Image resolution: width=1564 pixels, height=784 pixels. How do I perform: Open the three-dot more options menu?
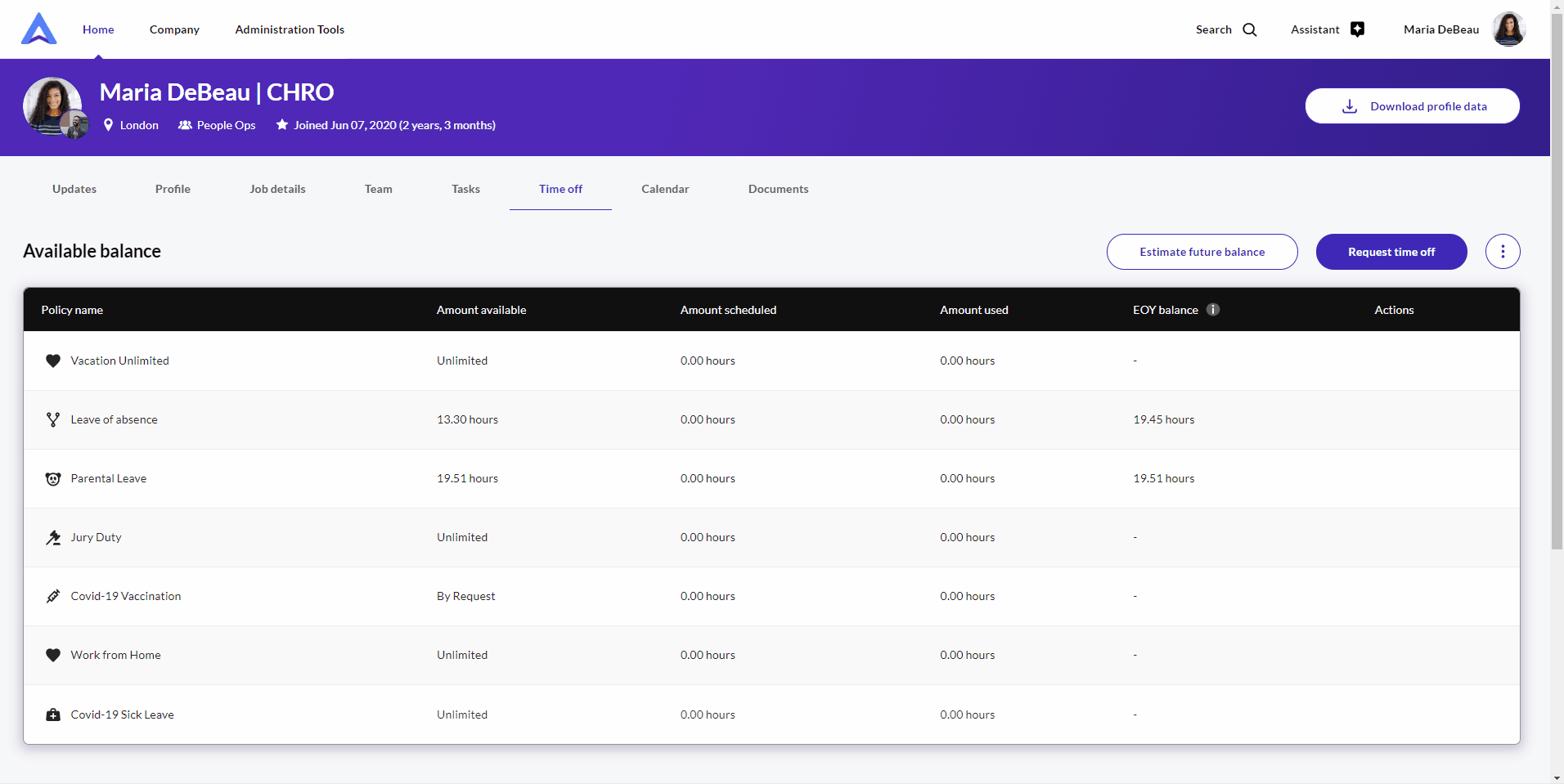pyautogui.click(x=1502, y=252)
